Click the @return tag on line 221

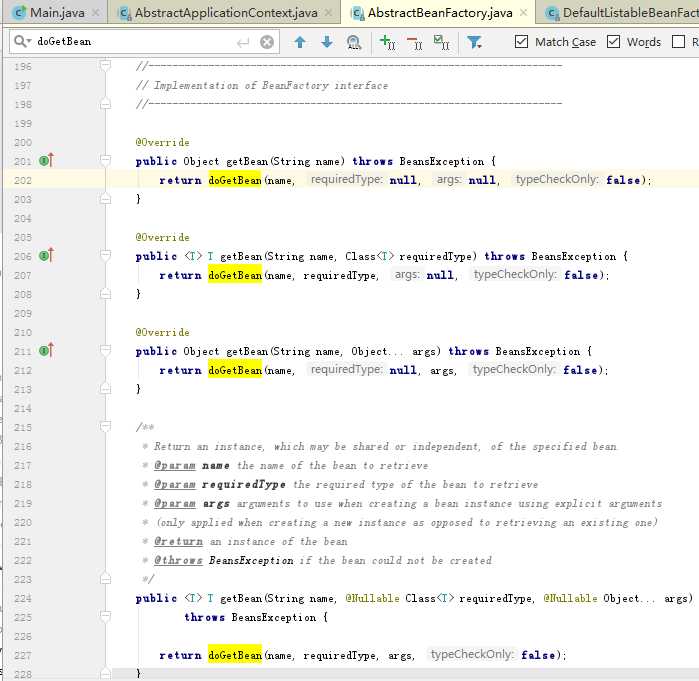tap(178, 541)
